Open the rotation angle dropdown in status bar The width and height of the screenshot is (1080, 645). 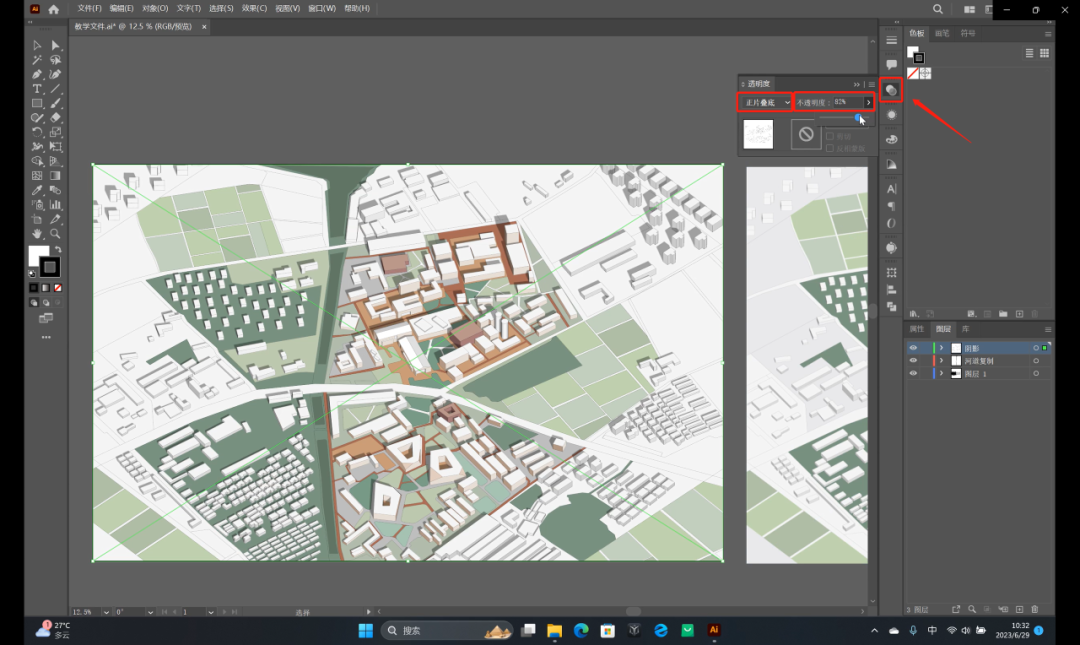pos(150,612)
